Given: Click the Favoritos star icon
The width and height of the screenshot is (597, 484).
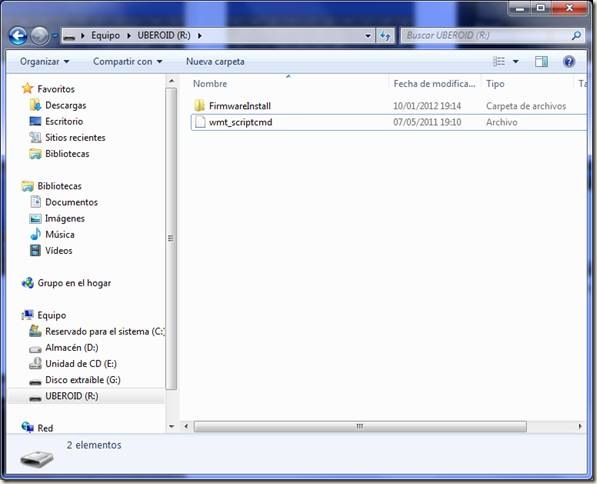Looking at the screenshot, I should click(27, 89).
